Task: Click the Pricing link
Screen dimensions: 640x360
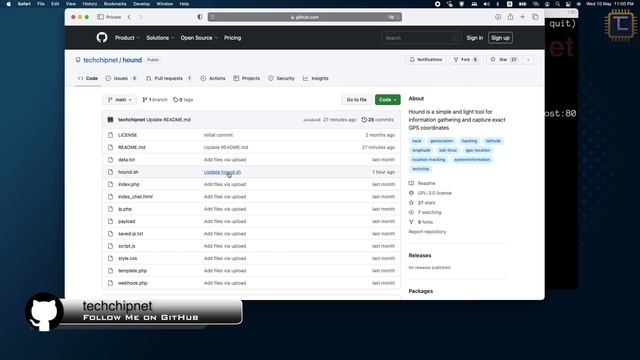Action: click(232, 38)
